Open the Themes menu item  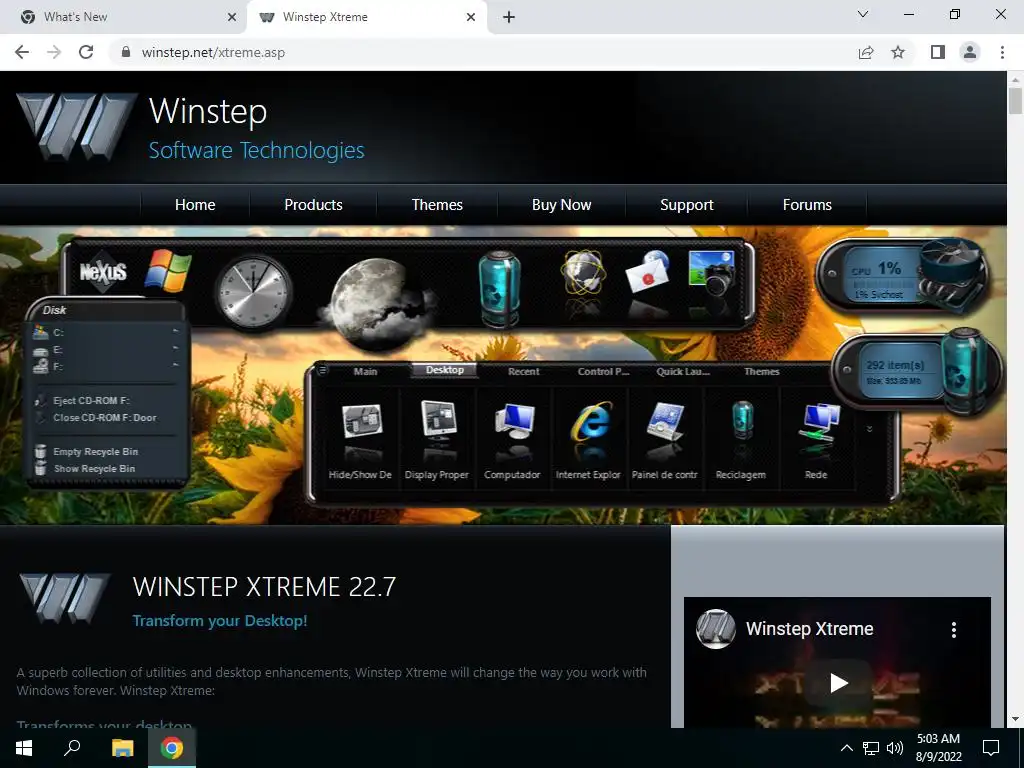[437, 204]
